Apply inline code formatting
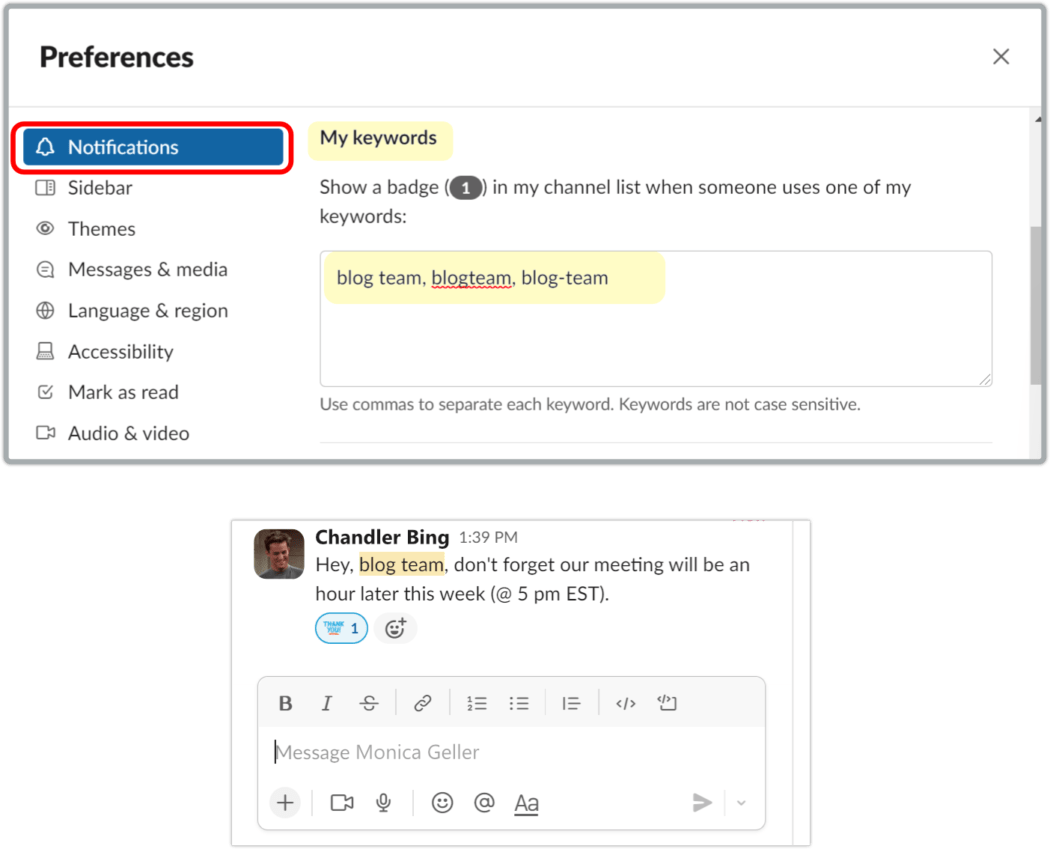This screenshot has width=1050, height=849. [x=625, y=703]
